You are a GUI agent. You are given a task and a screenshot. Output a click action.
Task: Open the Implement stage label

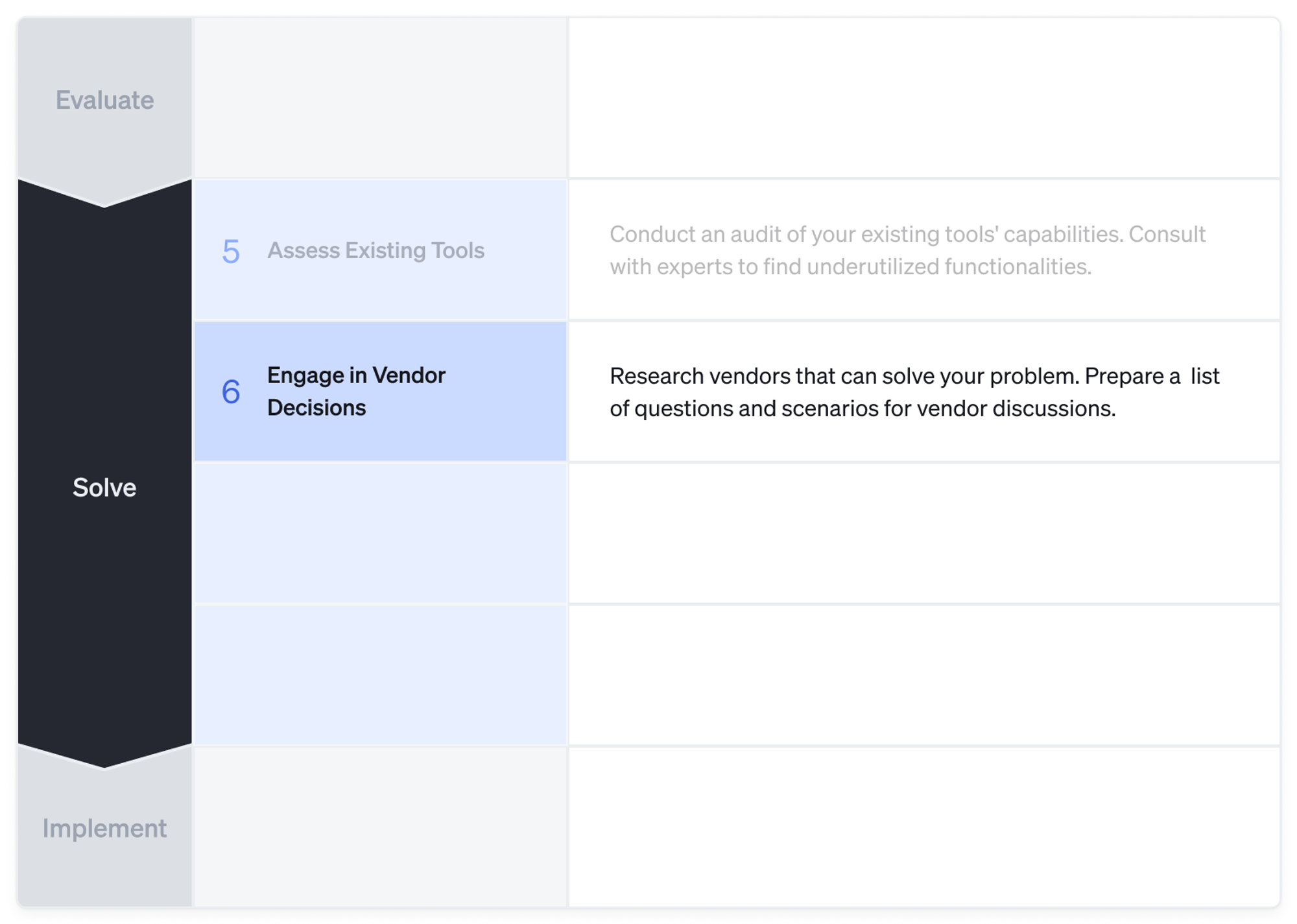[104, 828]
